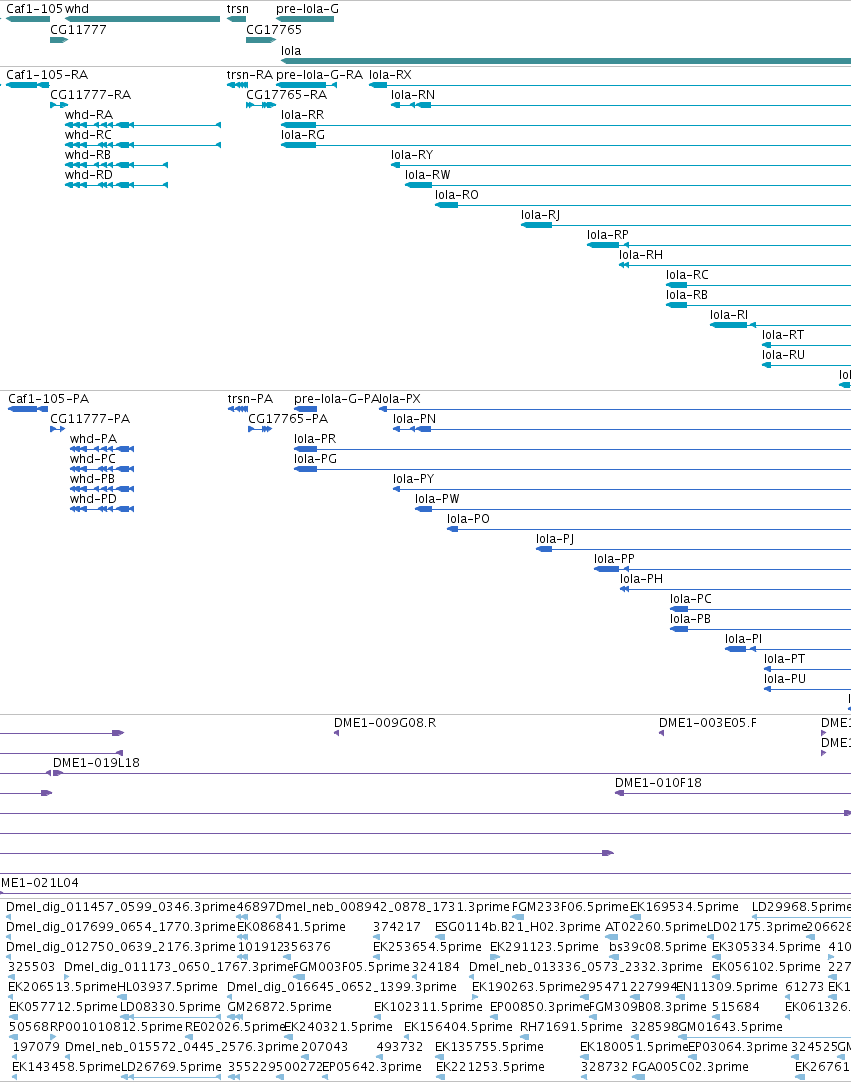Click the whd-RB transcript label
The width and height of the screenshot is (851, 1082).
click(x=88, y=155)
